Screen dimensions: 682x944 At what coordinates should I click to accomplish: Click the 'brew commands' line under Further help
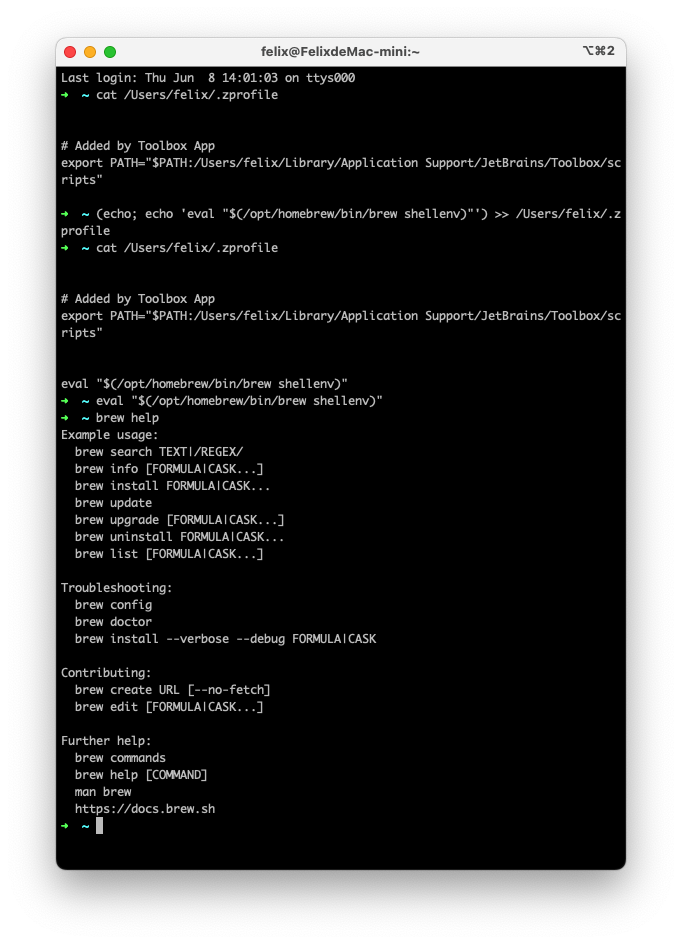120,758
